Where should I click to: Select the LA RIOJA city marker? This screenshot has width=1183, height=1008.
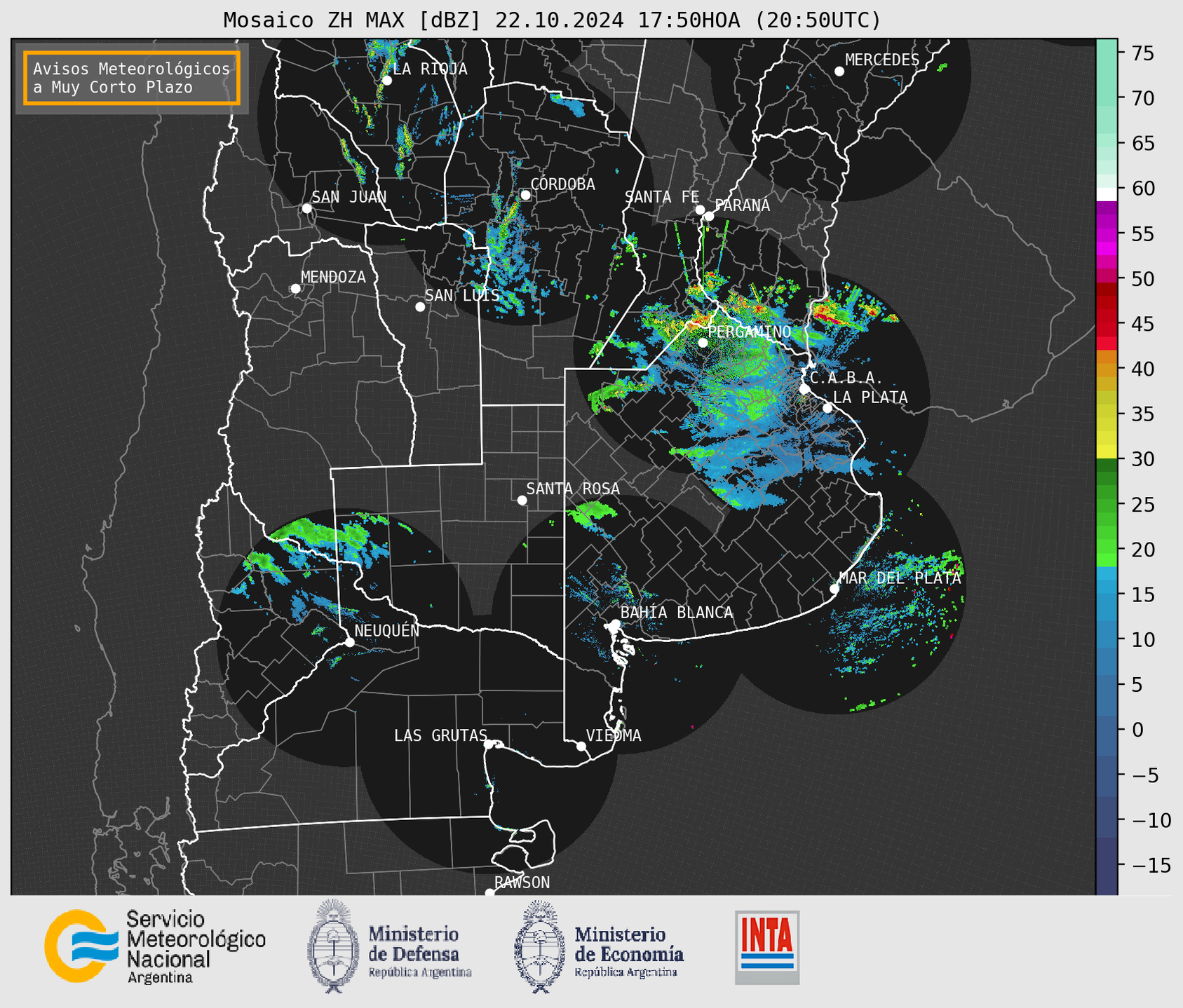coord(387,81)
